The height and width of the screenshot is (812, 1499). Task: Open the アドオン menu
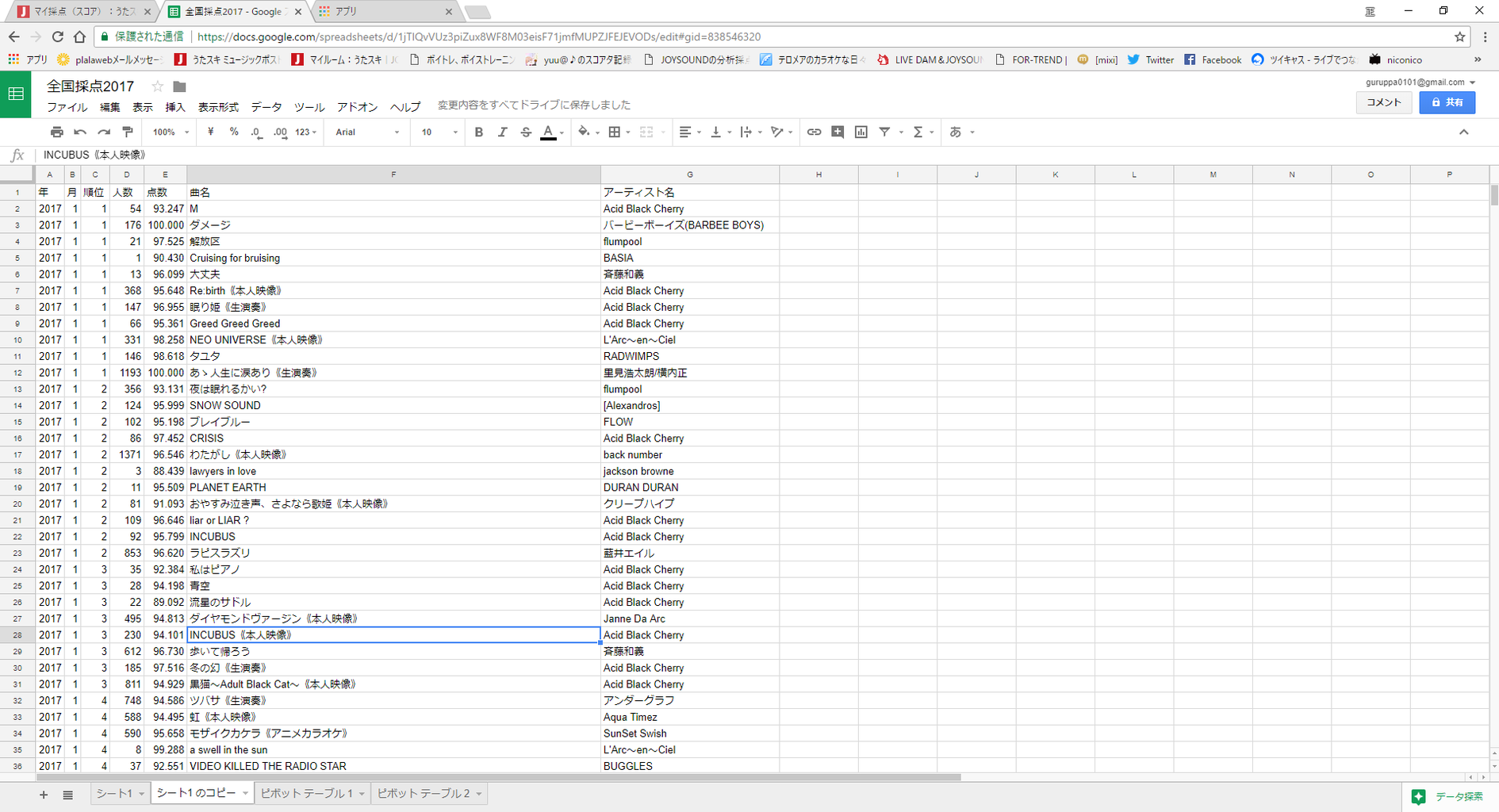(357, 107)
